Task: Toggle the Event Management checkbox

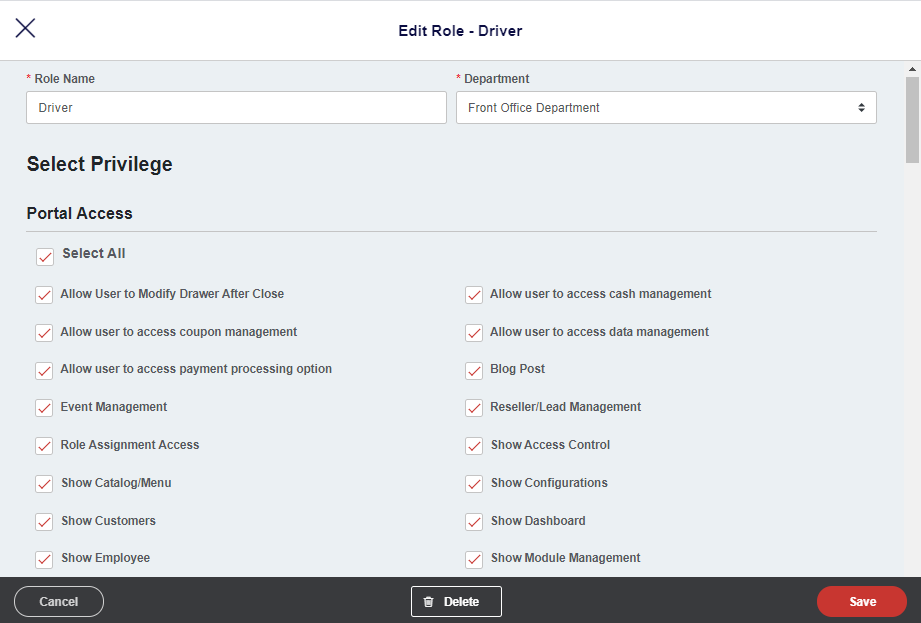Action: [44, 408]
